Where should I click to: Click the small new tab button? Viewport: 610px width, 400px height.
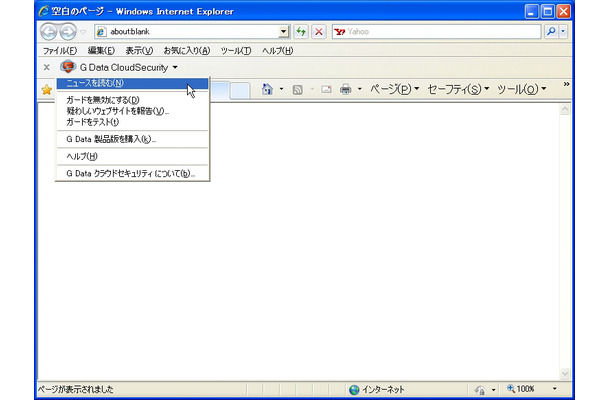pyautogui.click(x=240, y=90)
